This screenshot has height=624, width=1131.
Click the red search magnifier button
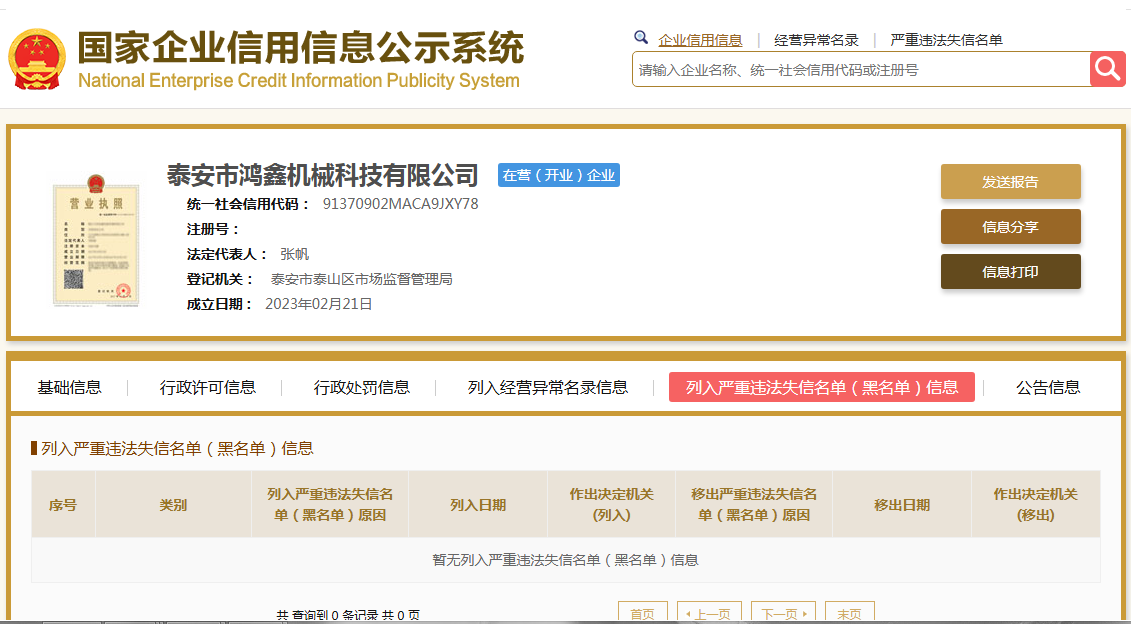[1107, 69]
